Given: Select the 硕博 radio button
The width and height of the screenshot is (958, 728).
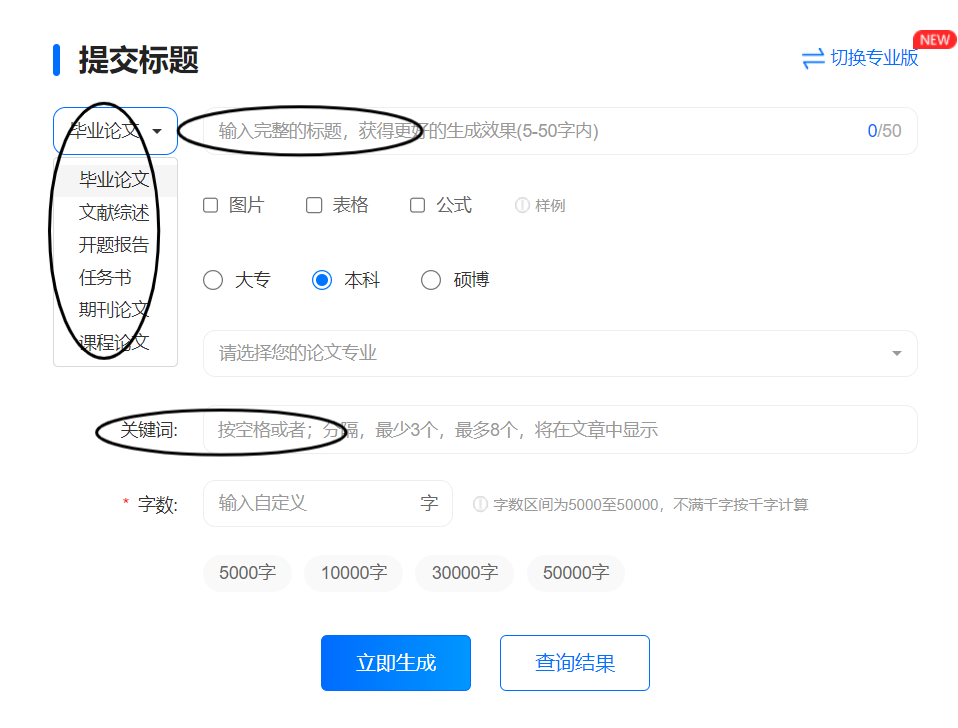Looking at the screenshot, I should 431,280.
